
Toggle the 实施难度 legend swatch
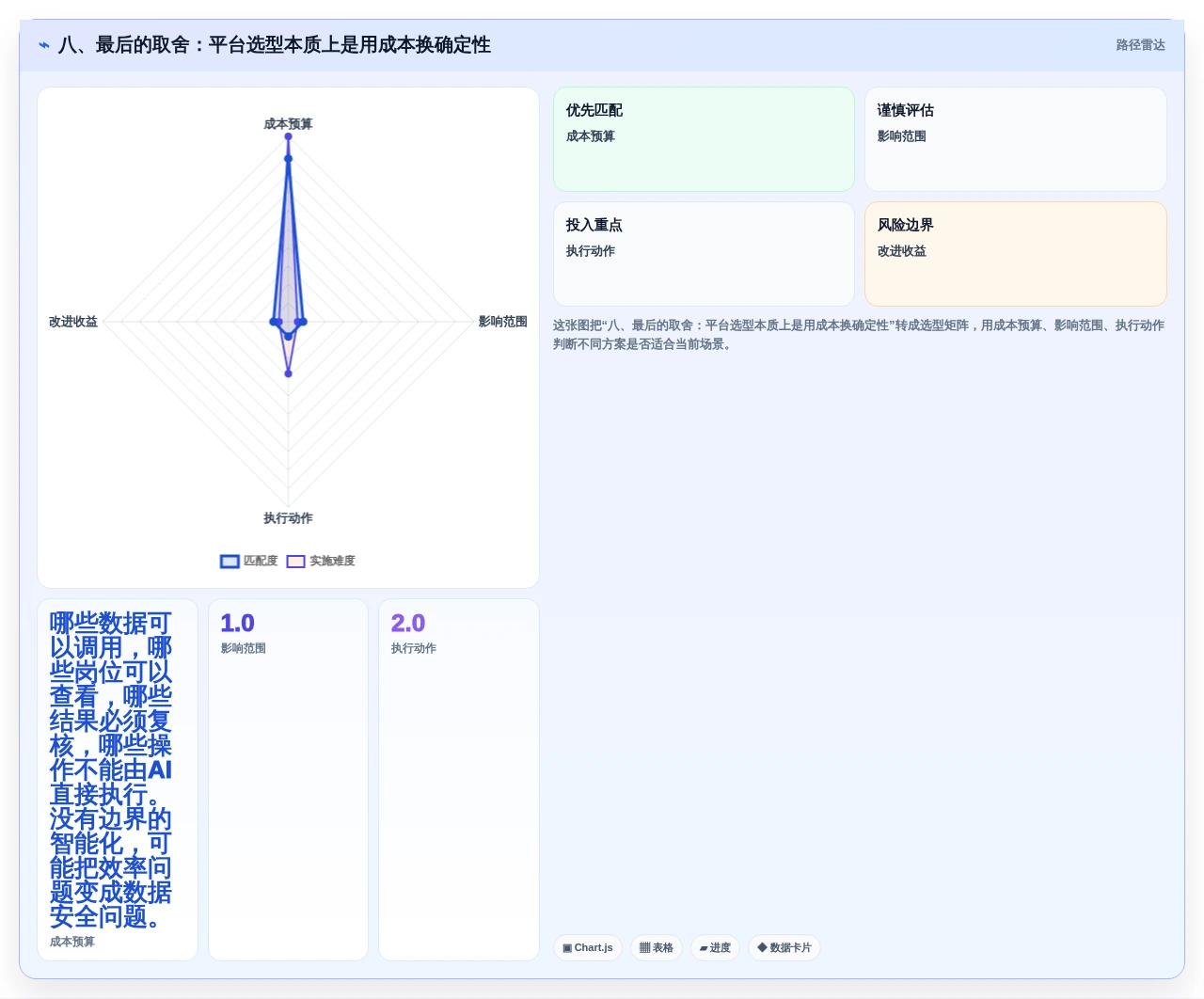pyautogui.click(x=295, y=562)
